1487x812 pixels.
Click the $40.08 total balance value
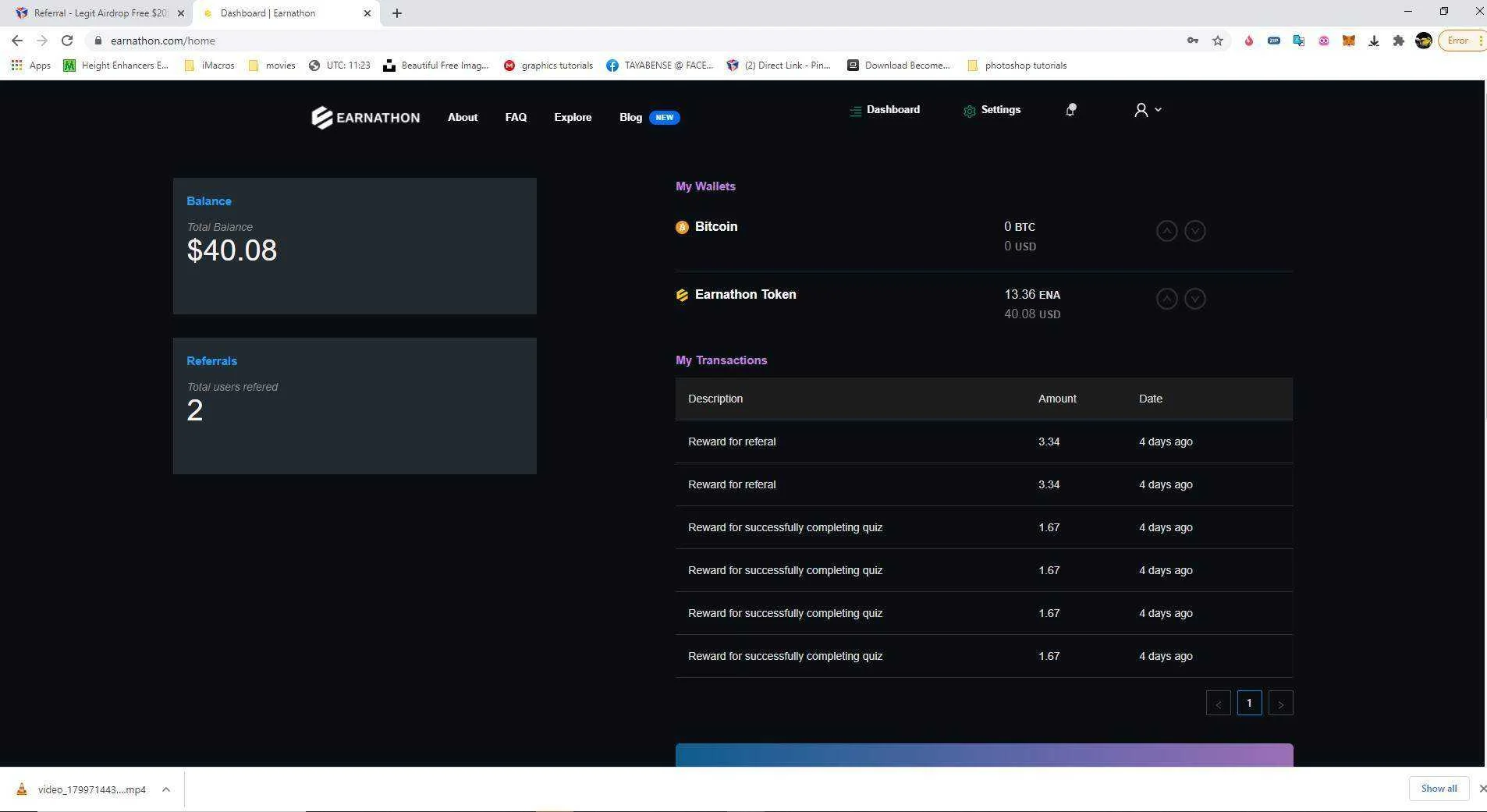232,250
